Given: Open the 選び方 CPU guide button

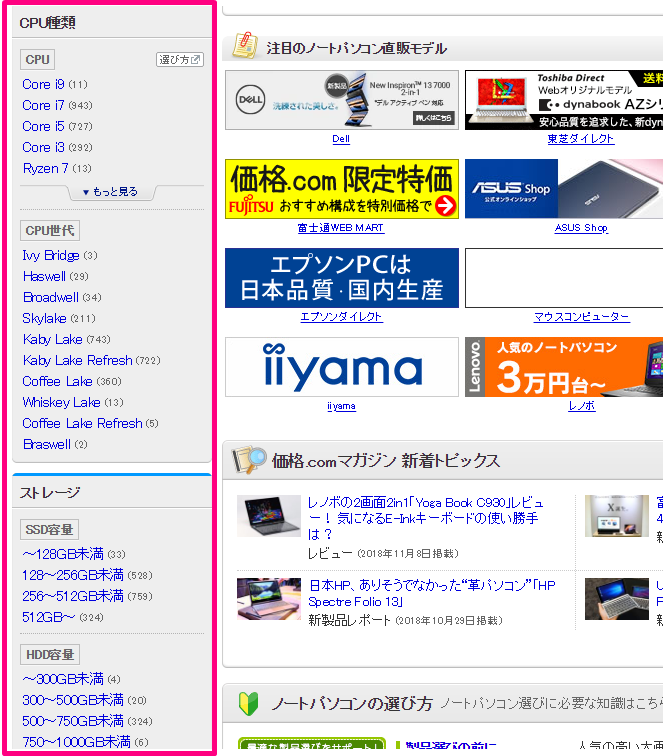Looking at the screenshot, I should tap(179, 60).
